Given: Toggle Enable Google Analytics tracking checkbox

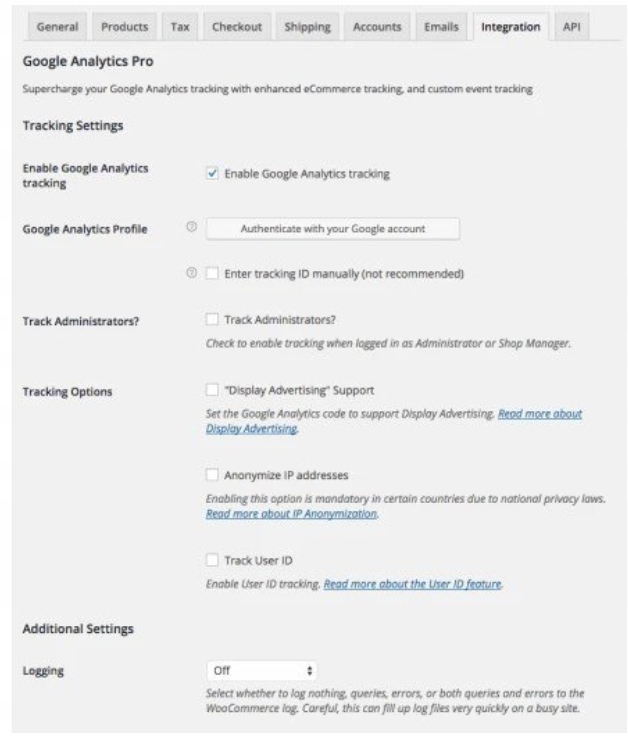Looking at the screenshot, I should click(211, 173).
